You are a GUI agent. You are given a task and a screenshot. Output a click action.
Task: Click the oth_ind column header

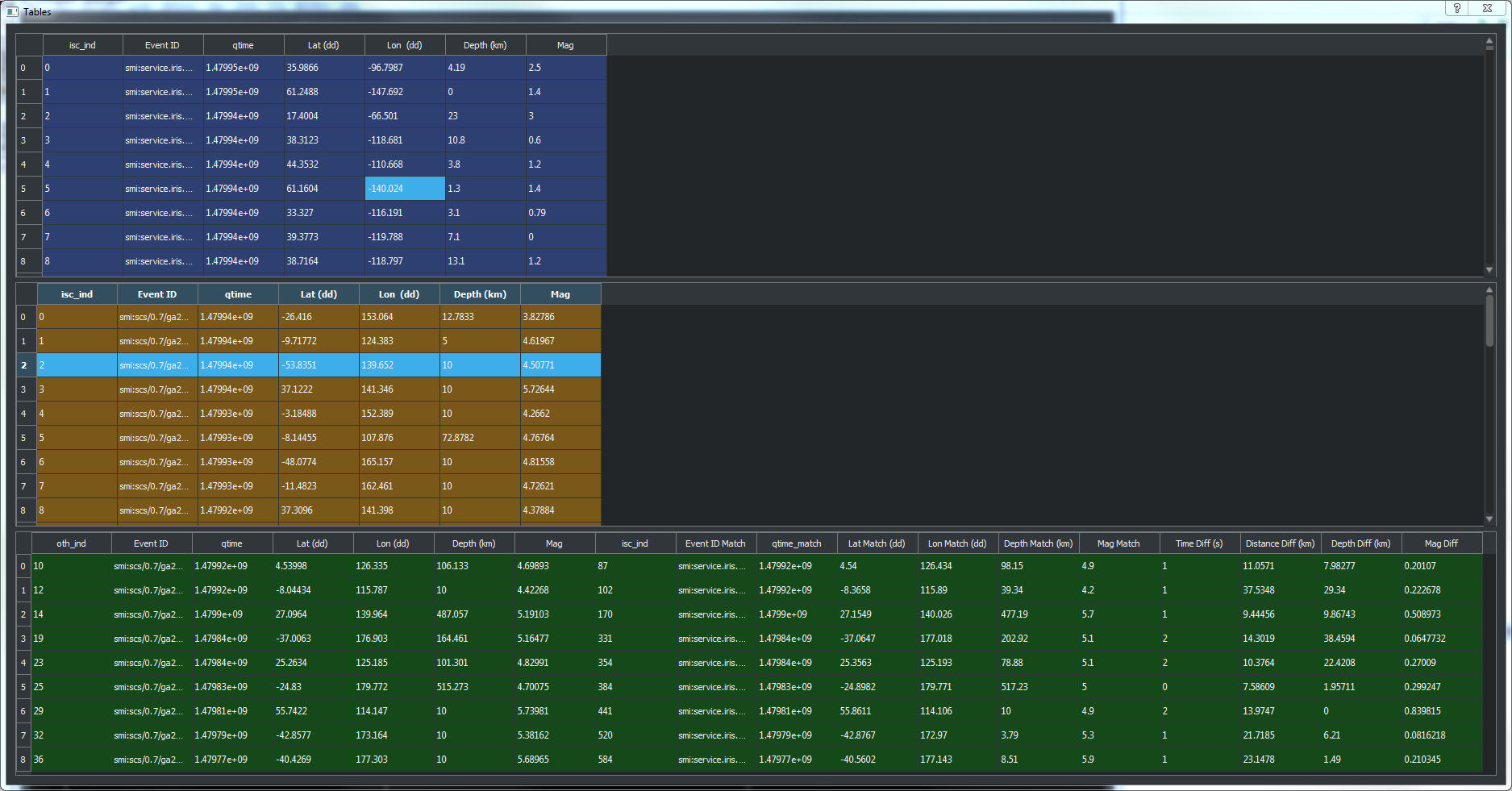tap(71, 543)
